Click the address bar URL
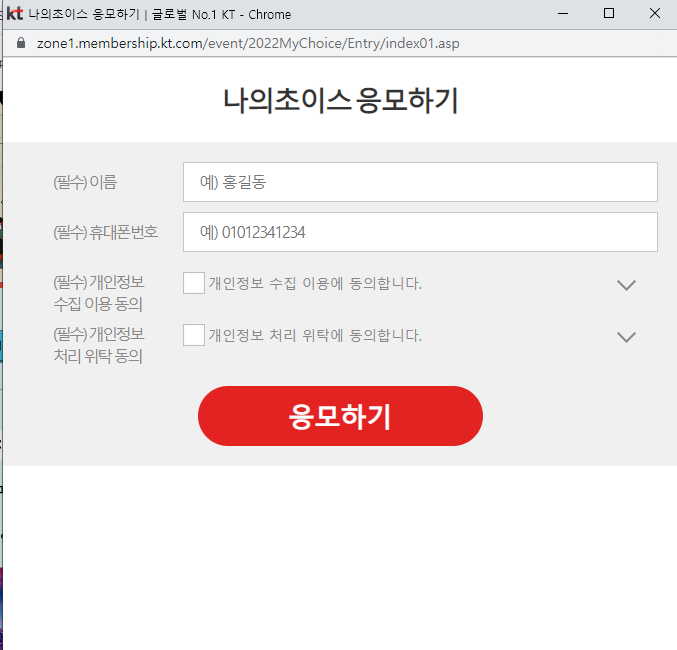The width and height of the screenshot is (677, 650). pos(248,43)
